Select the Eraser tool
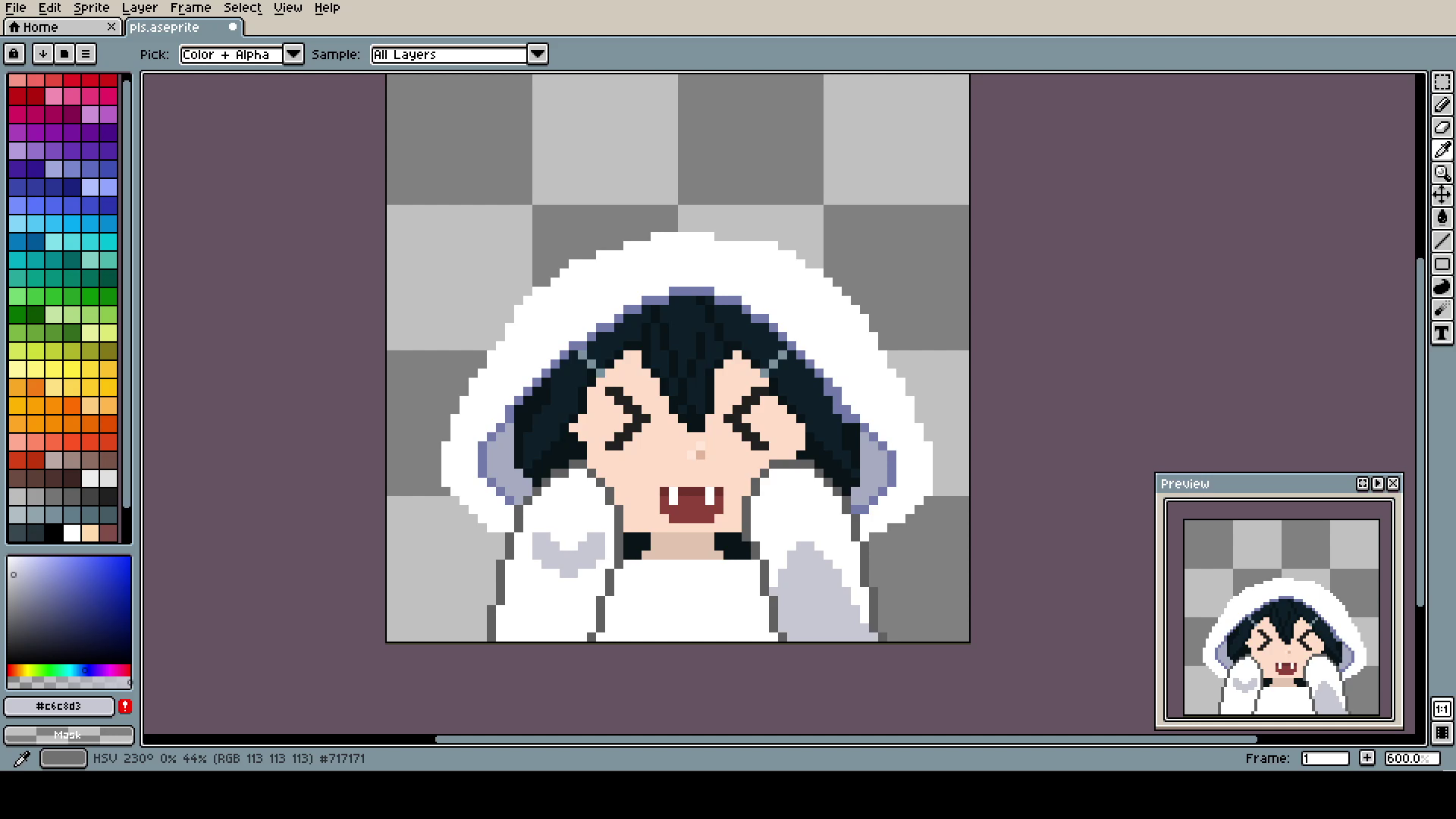The width and height of the screenshot is (1456, 819). click(1442, 127)
